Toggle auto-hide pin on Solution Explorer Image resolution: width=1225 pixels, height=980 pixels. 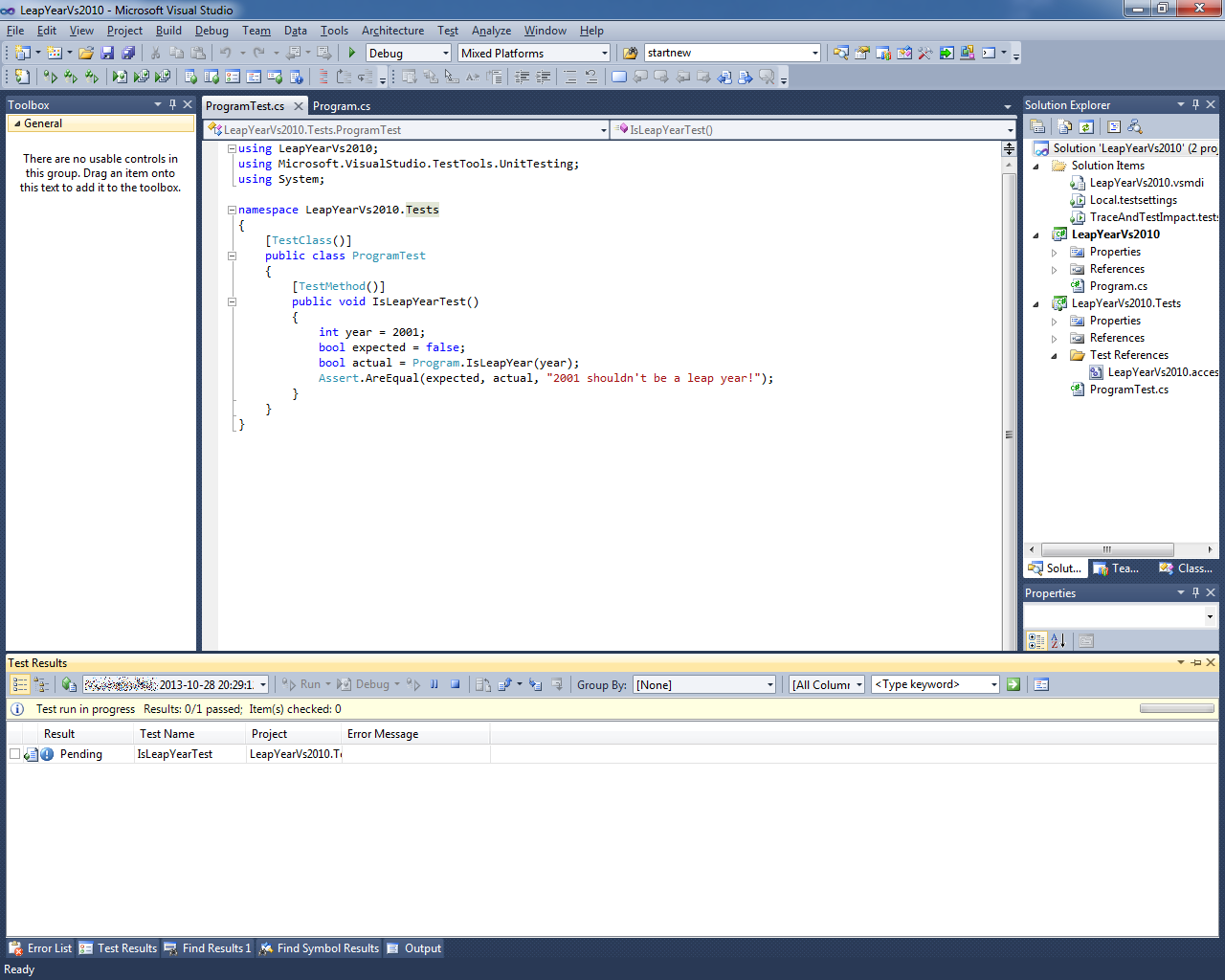[x=1195, y=104]
